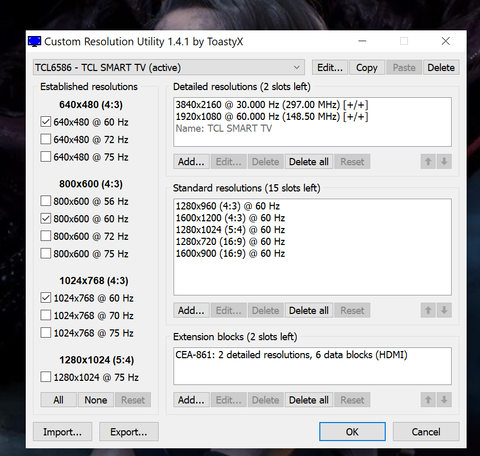Open the Import... dialog
Viewport: 480px width, 456px height.
(62, 432)
